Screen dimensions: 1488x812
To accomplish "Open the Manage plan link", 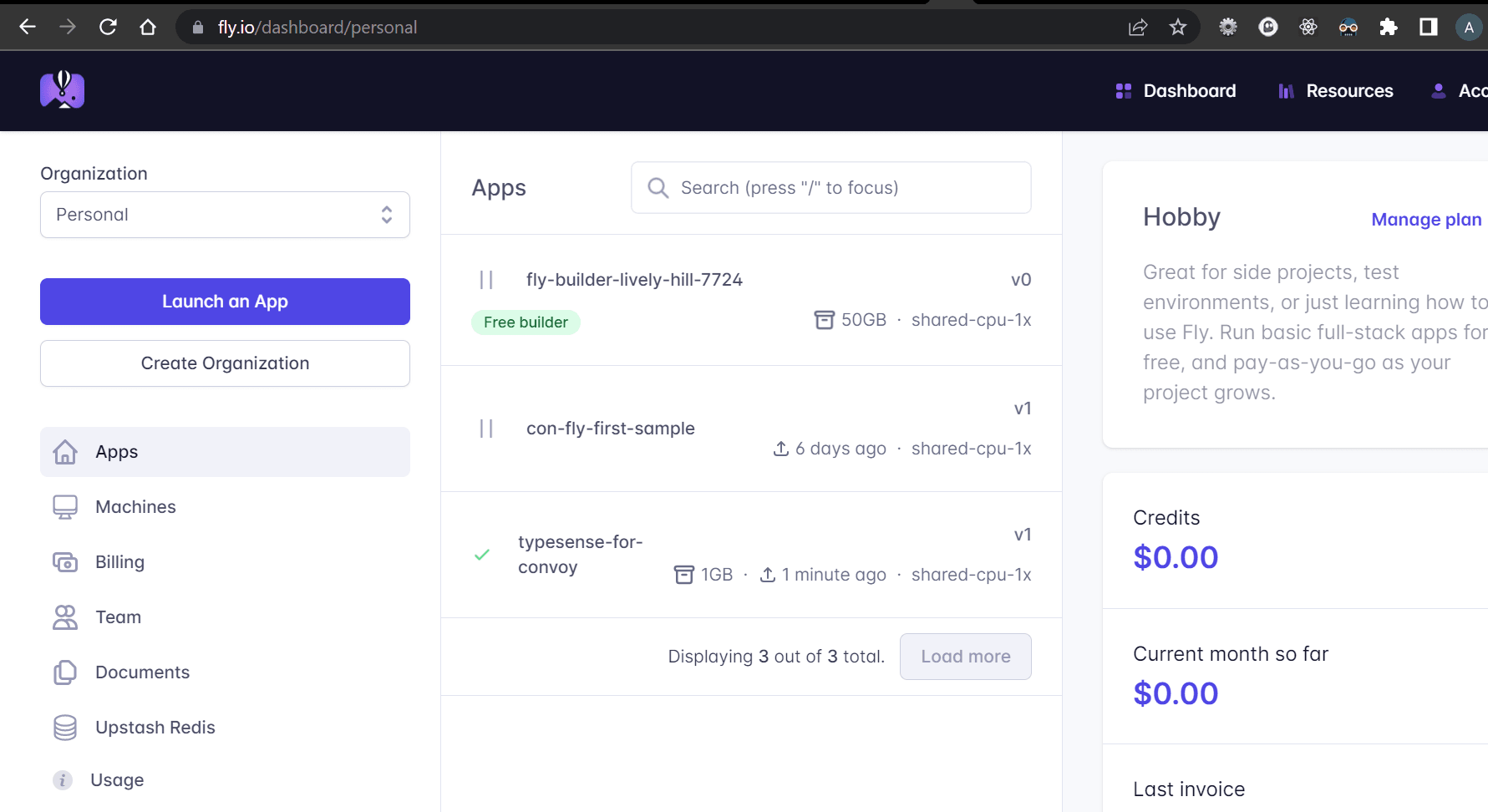I will click(1425, 219).
